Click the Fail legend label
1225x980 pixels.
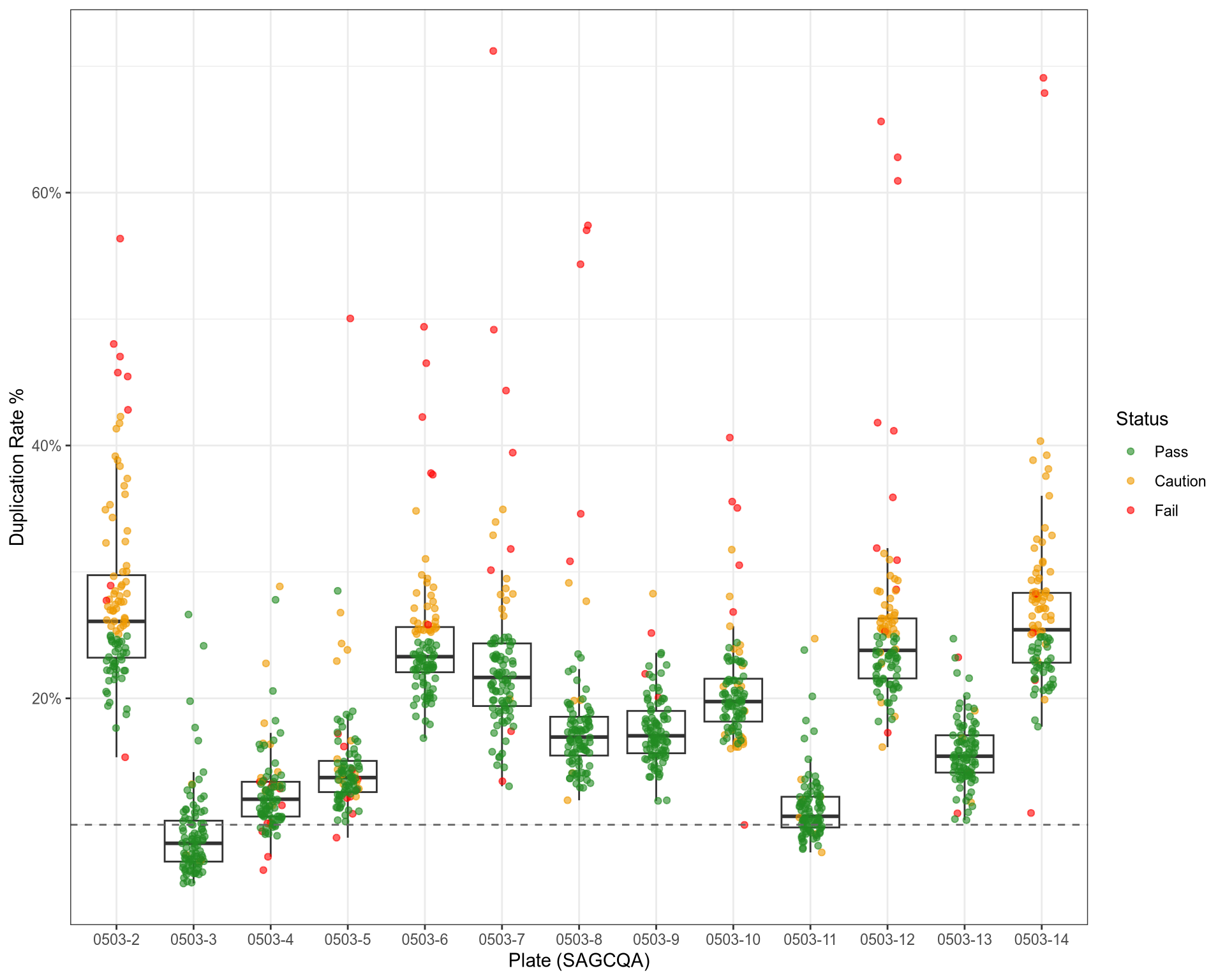coord(1166,510)
